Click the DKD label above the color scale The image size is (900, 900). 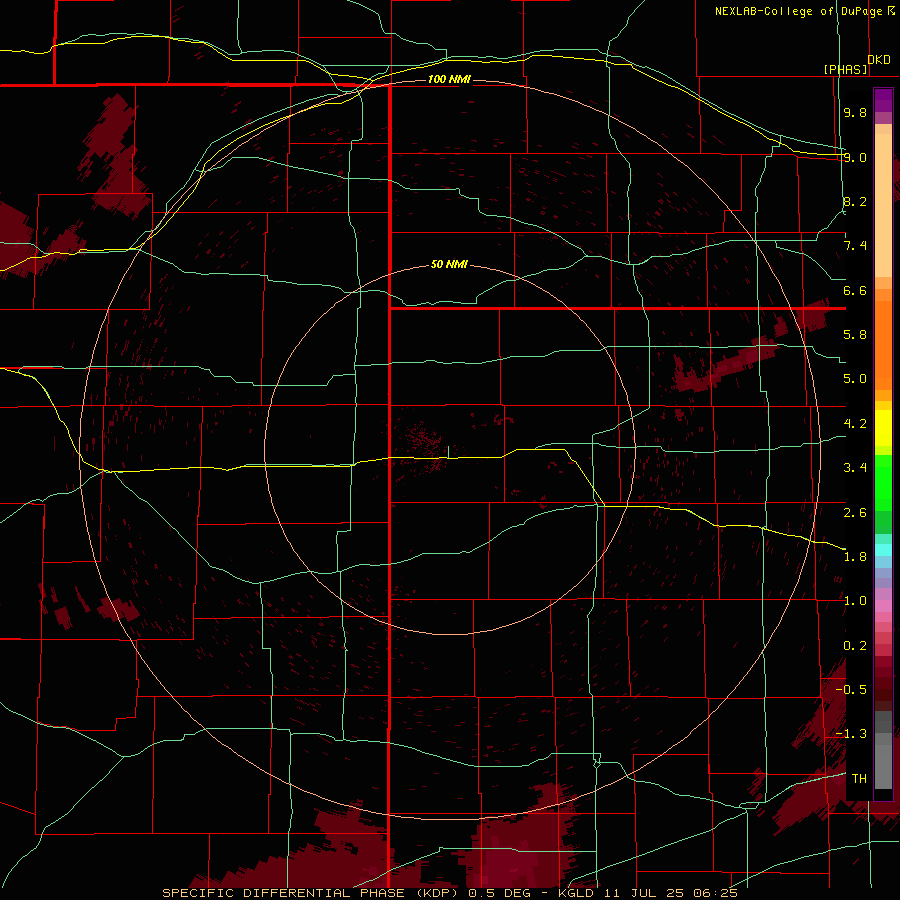(879, 60)
